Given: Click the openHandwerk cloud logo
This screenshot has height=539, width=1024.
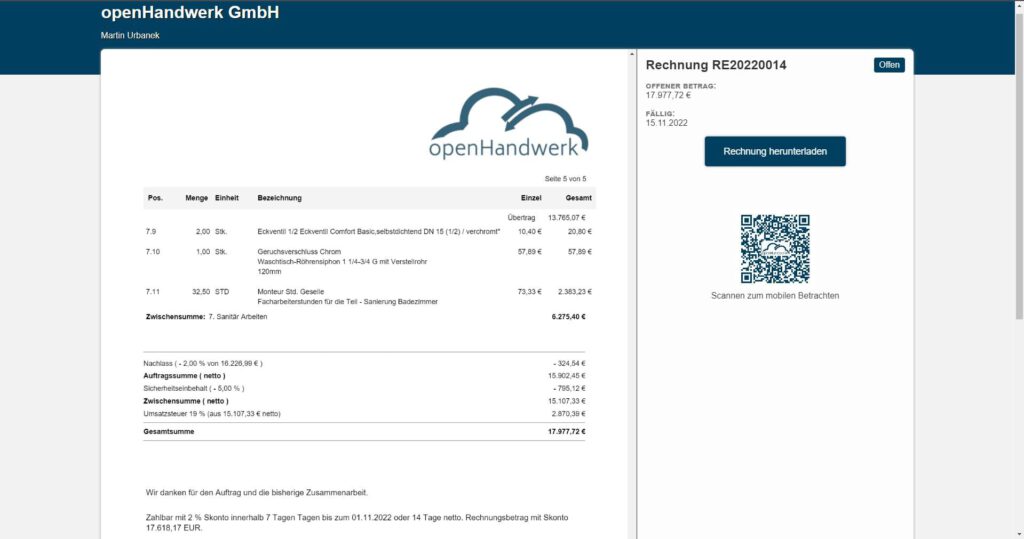Looking at the screenshot, I should 509,124.
